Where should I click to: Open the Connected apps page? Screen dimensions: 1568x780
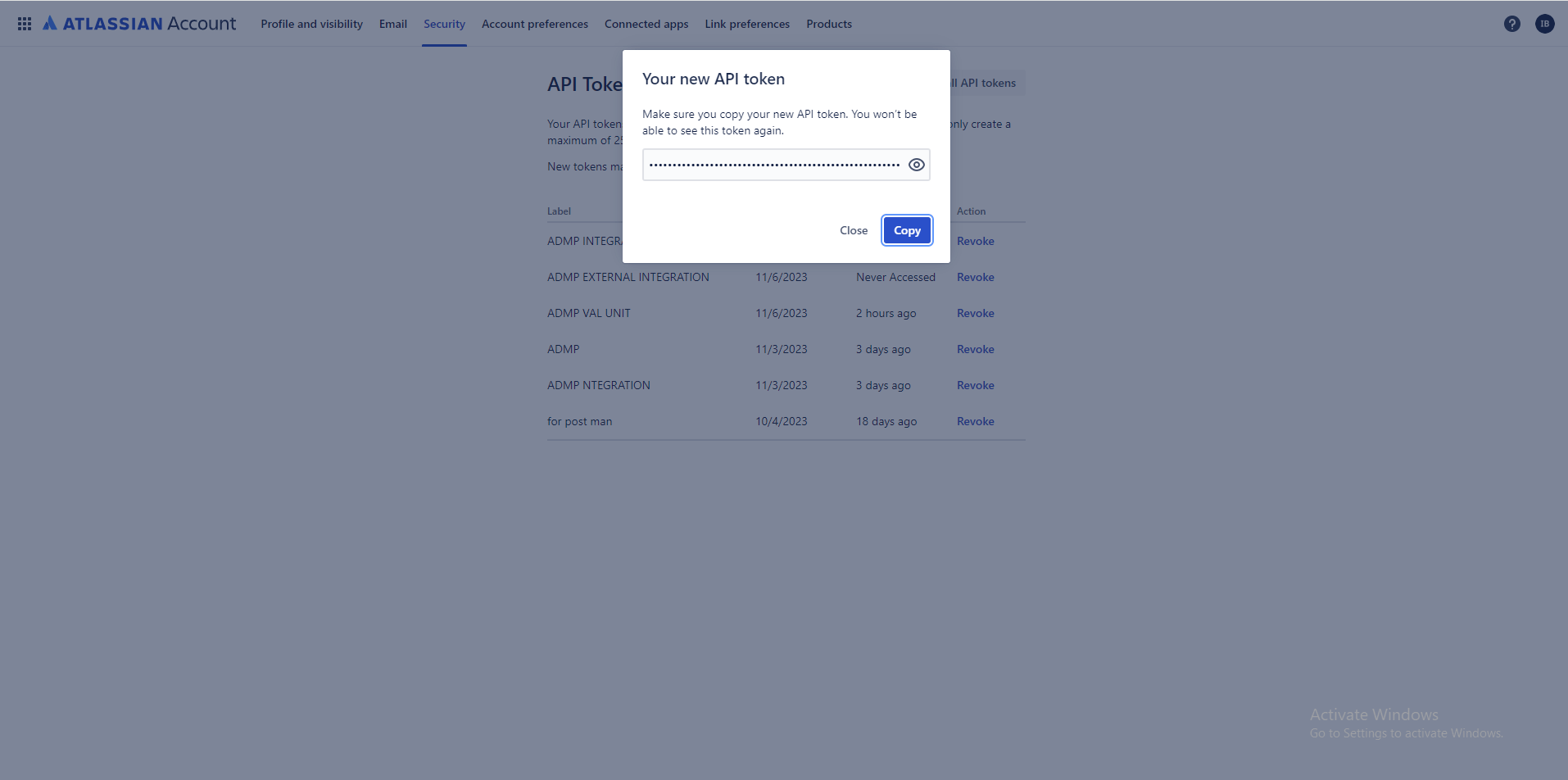click(646, 23)
